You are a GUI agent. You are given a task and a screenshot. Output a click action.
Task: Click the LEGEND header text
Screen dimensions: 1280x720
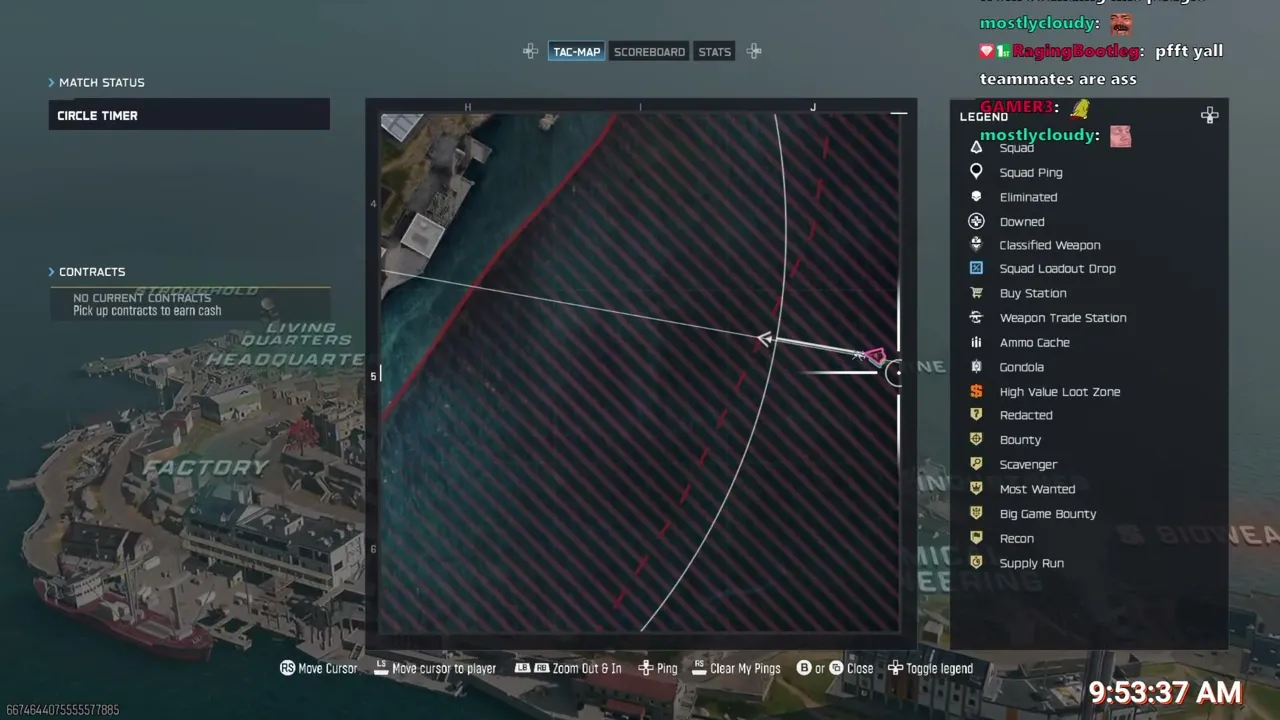tap(984, 117)
